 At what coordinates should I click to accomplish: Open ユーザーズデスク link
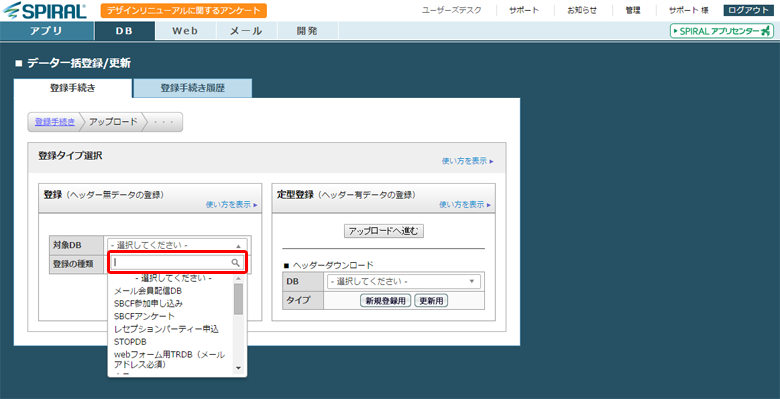(x=451, y=10)
